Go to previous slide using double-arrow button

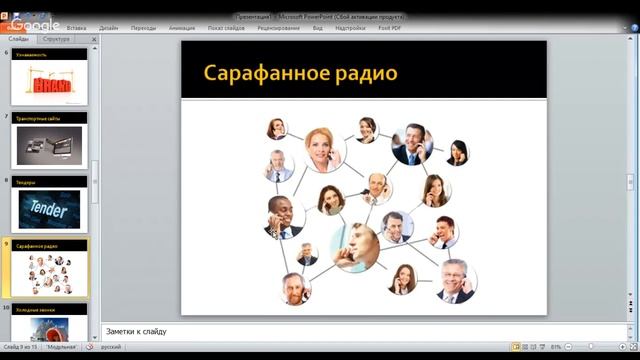(x=631, y=304)
